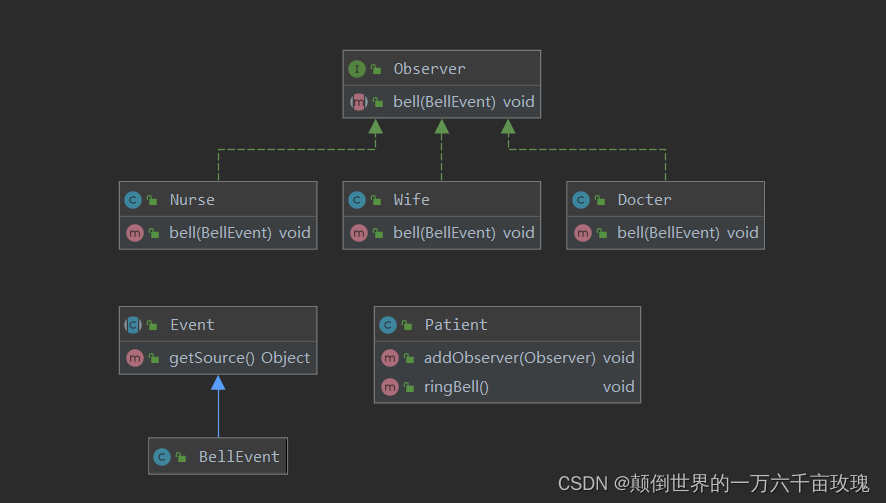Click the Observer interface icon

pyautogui.click(x=357, y=69)
